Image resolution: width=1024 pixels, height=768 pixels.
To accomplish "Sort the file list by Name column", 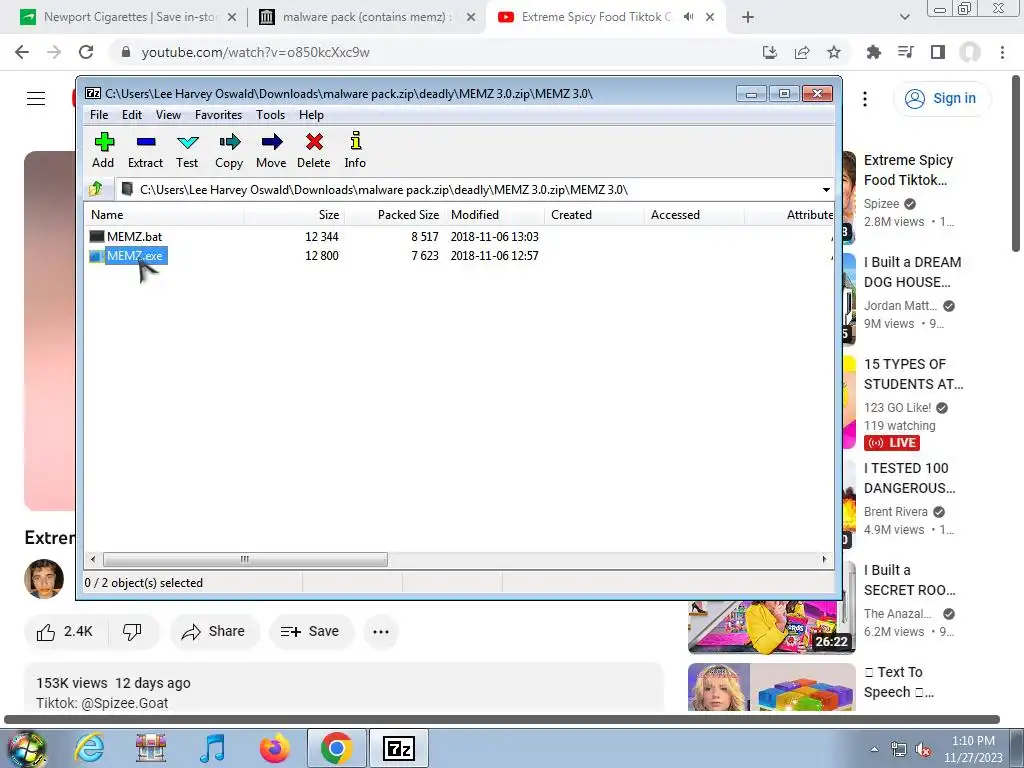I will [165, 215].
